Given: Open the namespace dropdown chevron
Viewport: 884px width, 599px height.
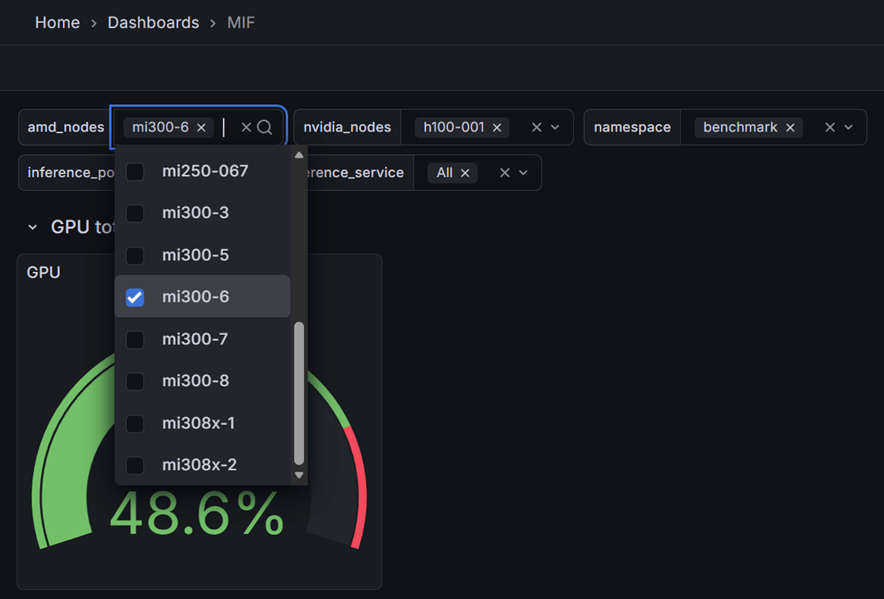Looking at the screenshot, I should tap(847, 127).
